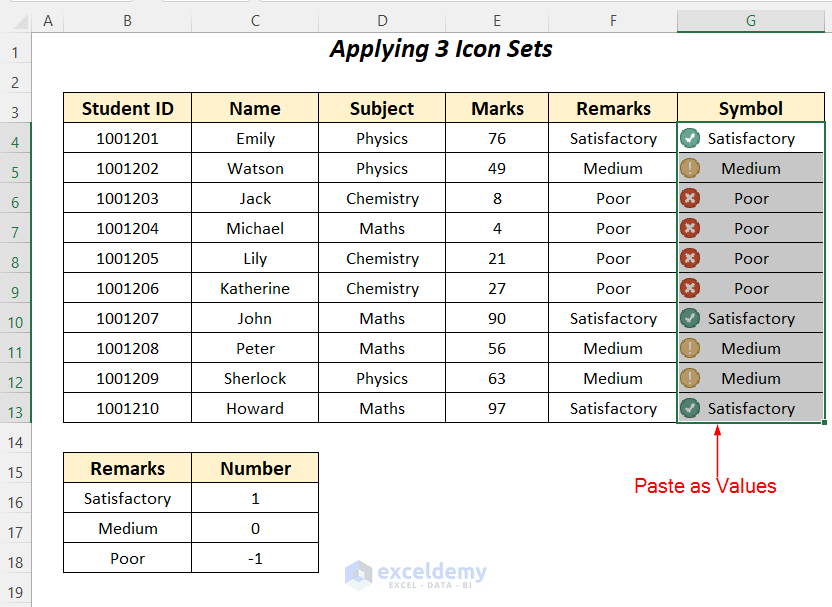This screenshot has height=607, width=832.
Task: Click the green check icon in cell G4
Action: [x=689, y=138]
